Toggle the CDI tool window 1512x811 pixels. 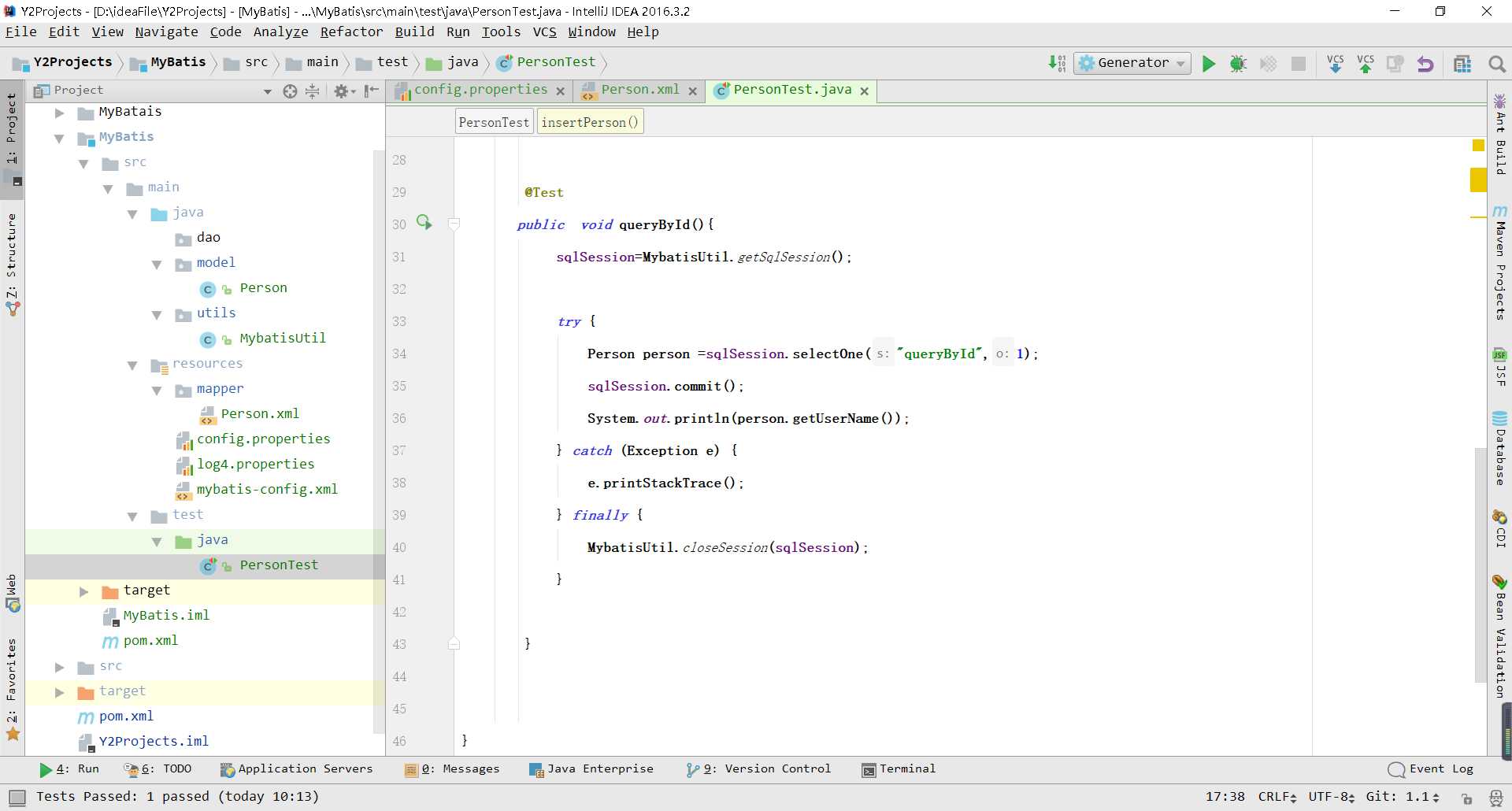(1500, 528)
